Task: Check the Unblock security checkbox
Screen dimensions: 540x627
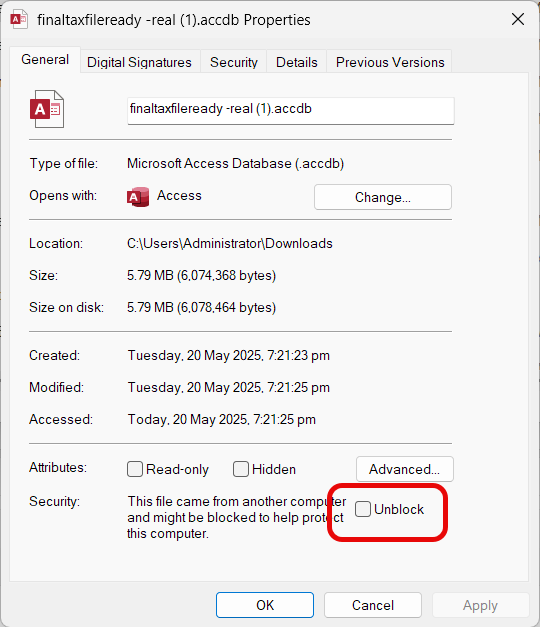Action: [x=363, y=509]
